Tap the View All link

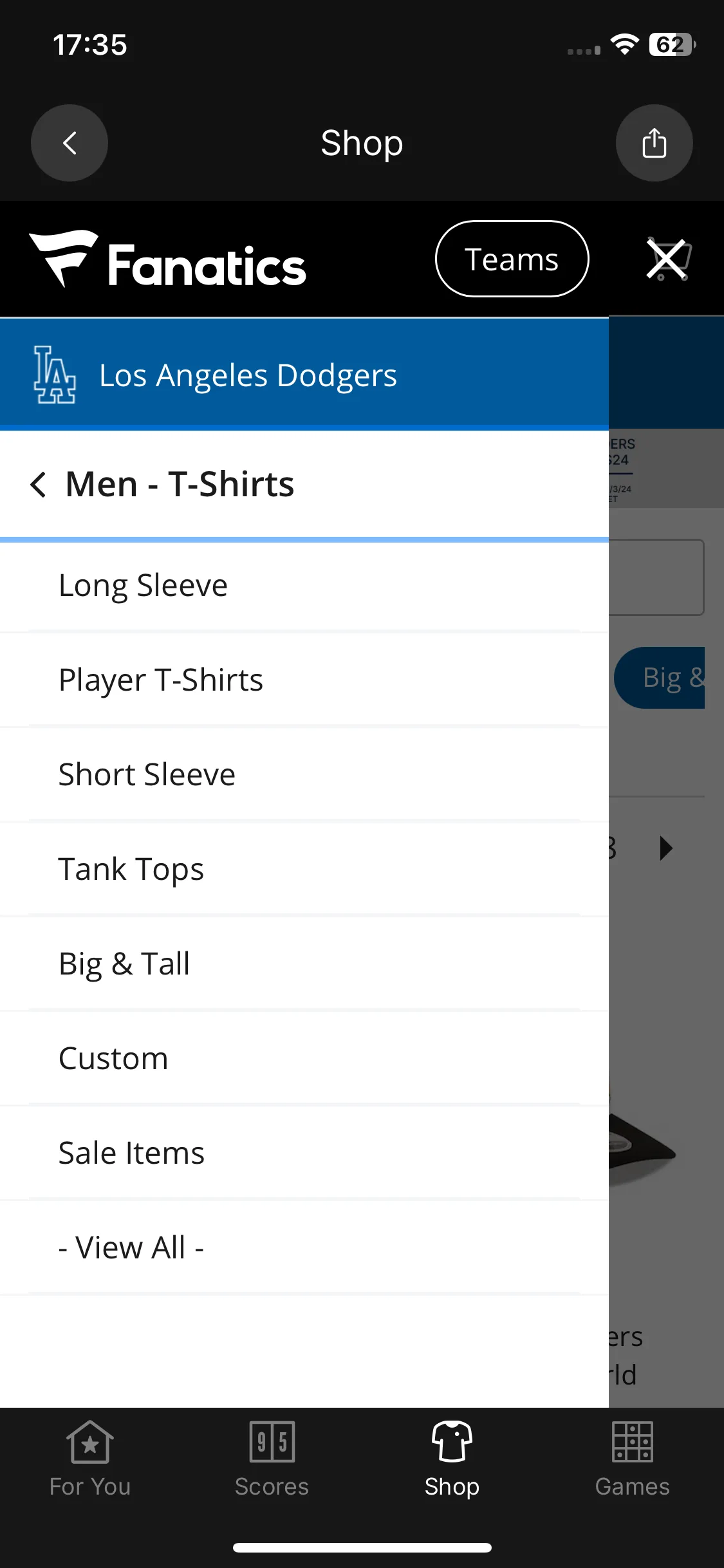click(x=304, y=1248)
